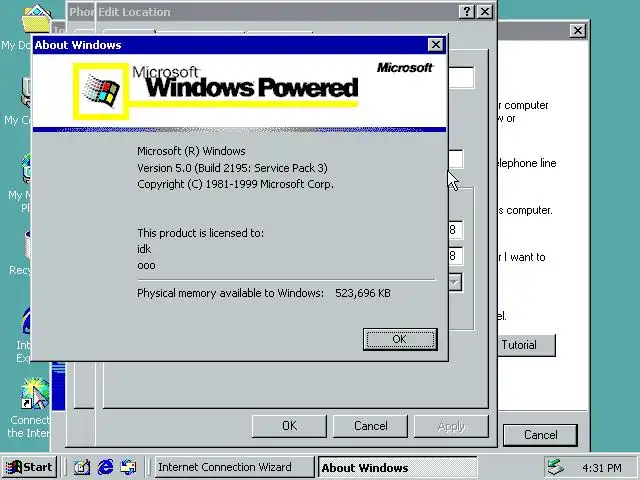Viewport: 640px width, 480px height.
Task: Cancel the Internet Connection Wizard
Action: [540, 435]
